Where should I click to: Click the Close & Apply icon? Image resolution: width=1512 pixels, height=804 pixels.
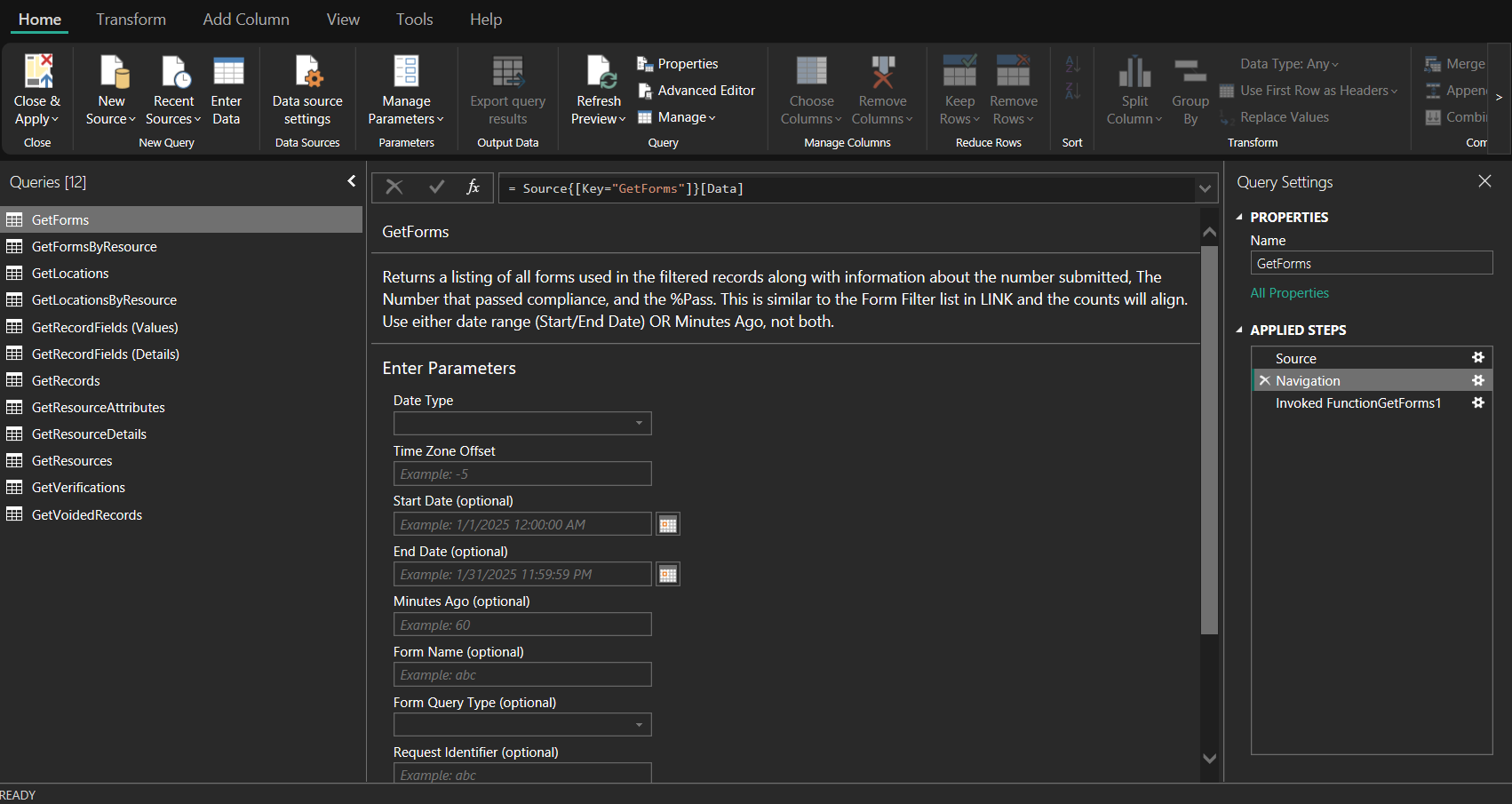pyautogui.click(x=37, y=71)
